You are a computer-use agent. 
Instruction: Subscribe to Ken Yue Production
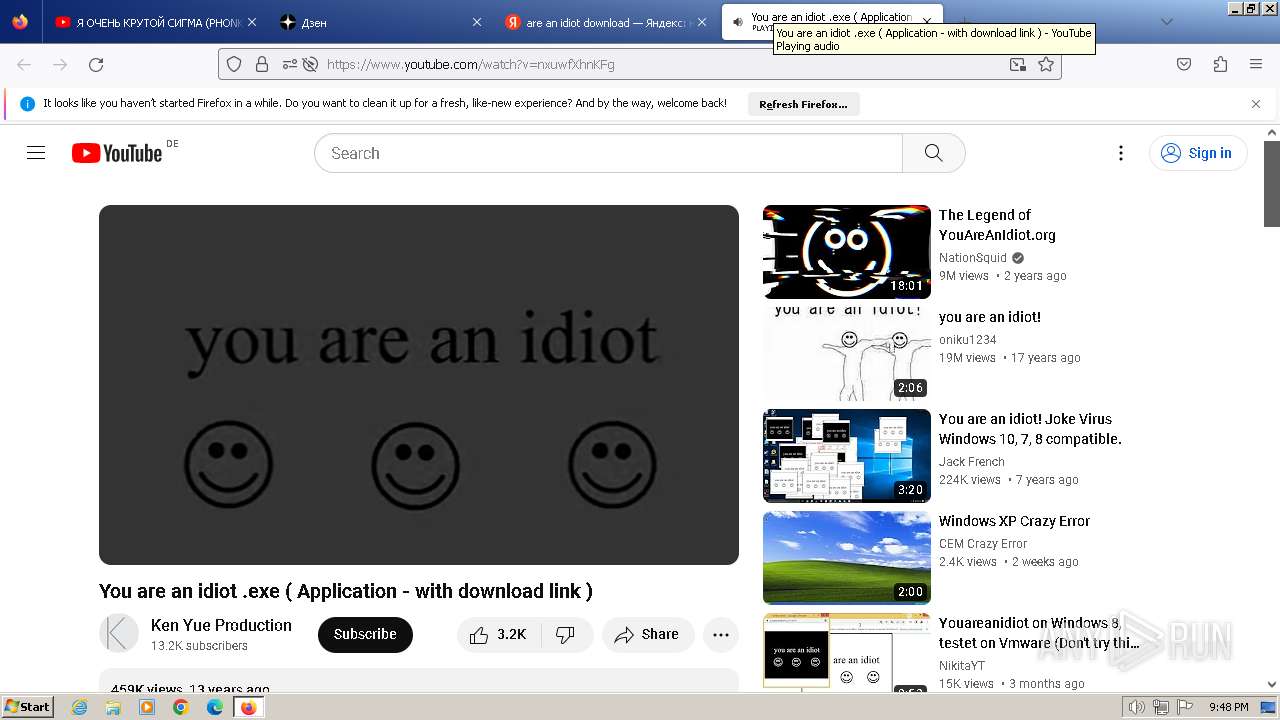click(x=365, y=635)
